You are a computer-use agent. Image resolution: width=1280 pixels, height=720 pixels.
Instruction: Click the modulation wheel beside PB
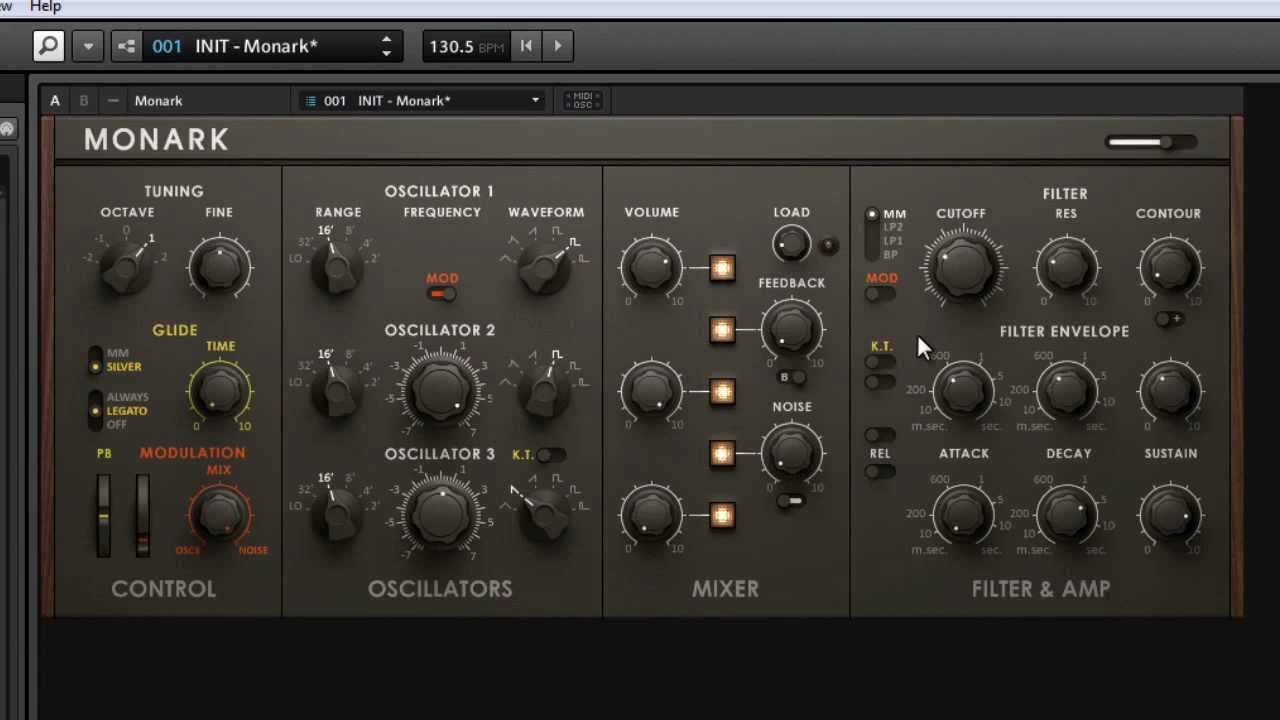point(143,515)
